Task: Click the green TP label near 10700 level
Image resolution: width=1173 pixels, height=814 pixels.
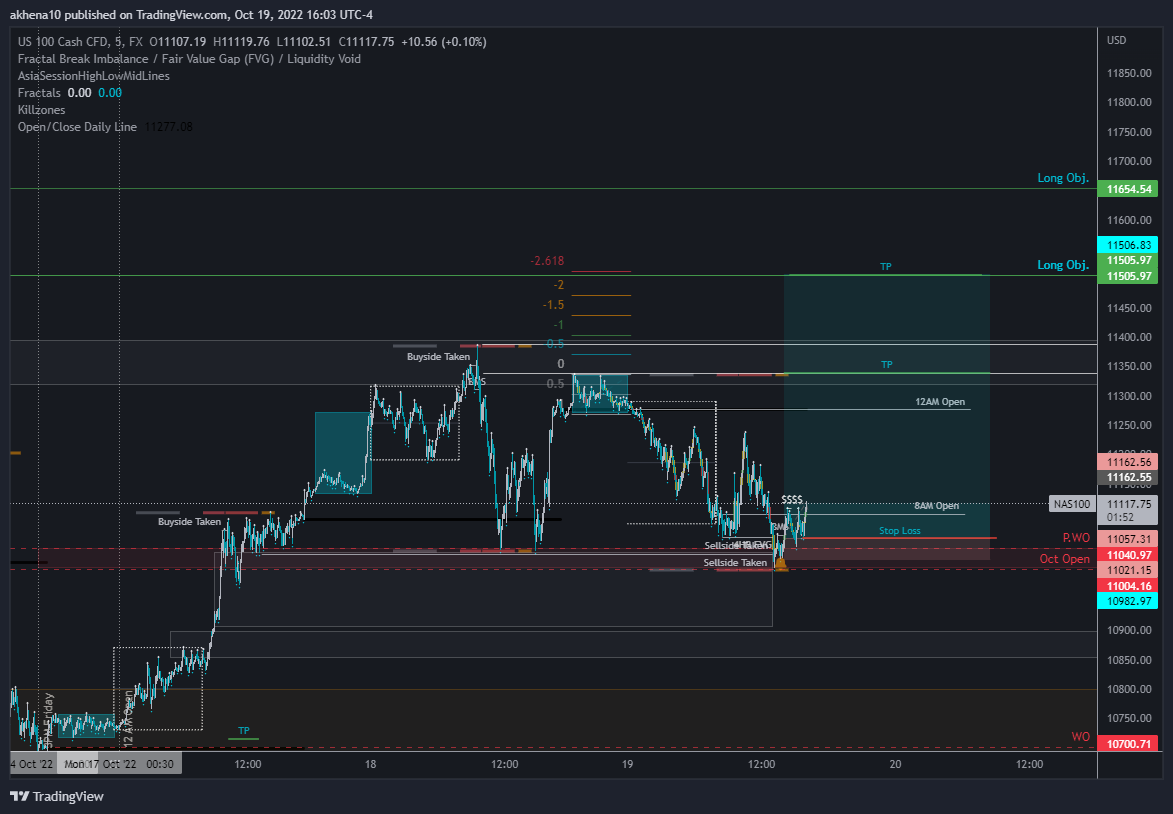Action: [x=243, y=731]
